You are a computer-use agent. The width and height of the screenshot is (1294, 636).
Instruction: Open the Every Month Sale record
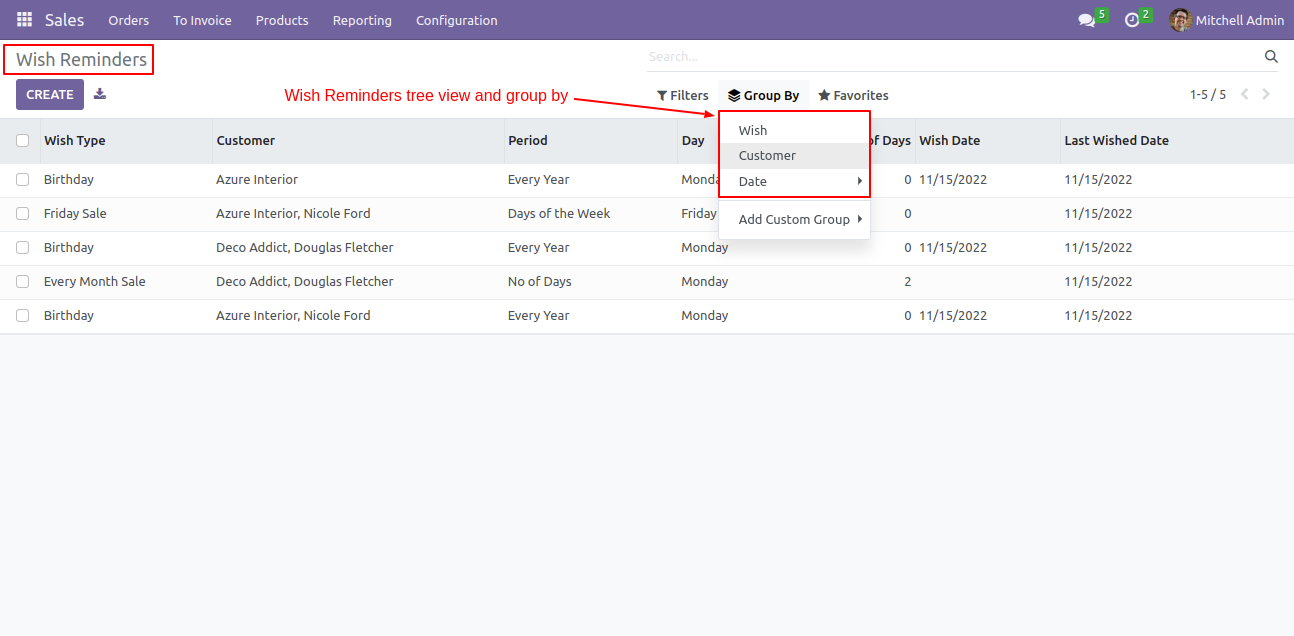(x=95, y=282)
